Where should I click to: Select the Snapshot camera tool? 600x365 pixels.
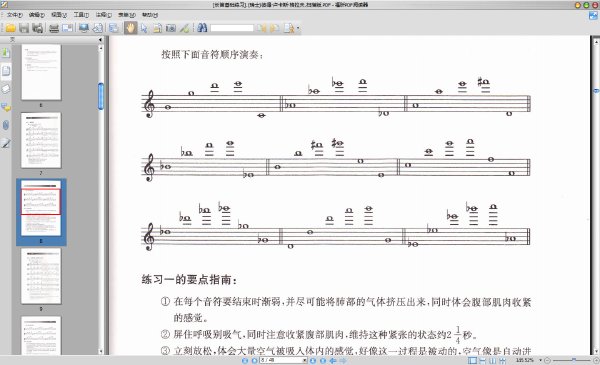(171, 28)
